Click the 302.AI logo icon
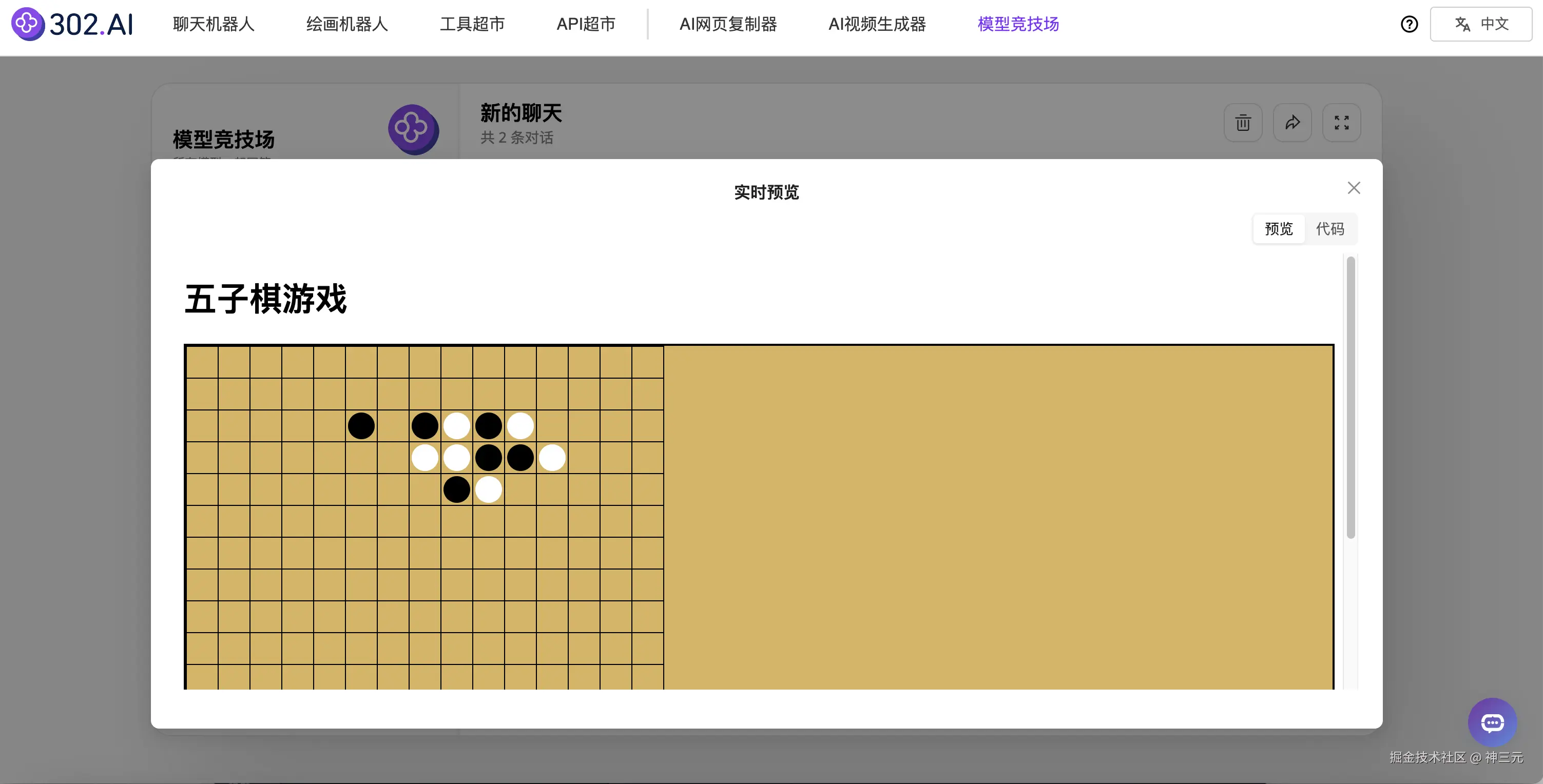 click(28, 24)
